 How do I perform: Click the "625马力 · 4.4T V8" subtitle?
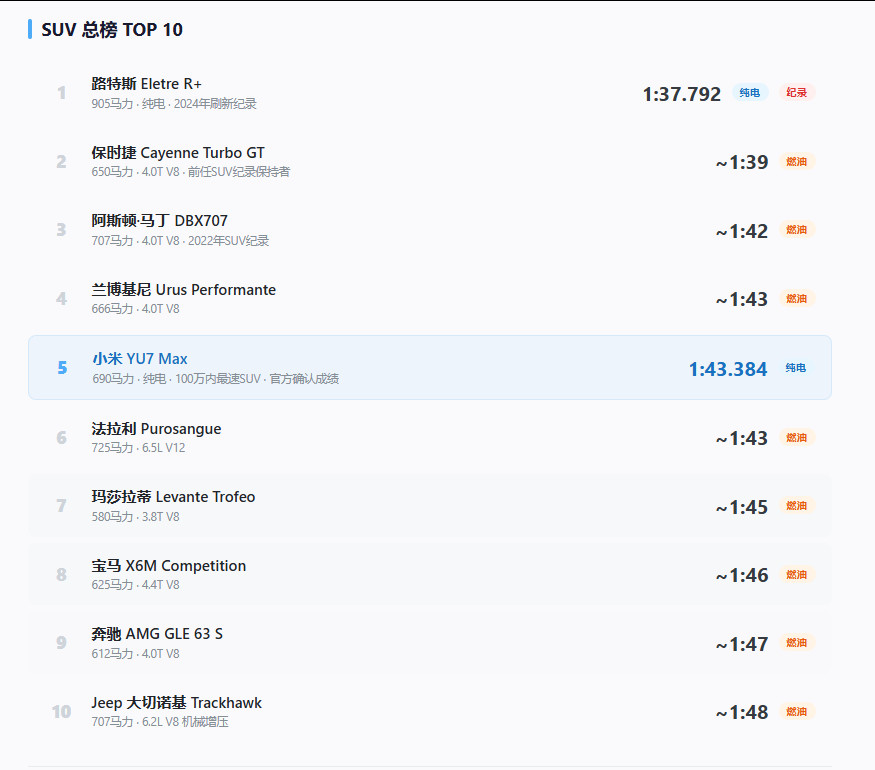pyautogui.click(x=136, y=585)
